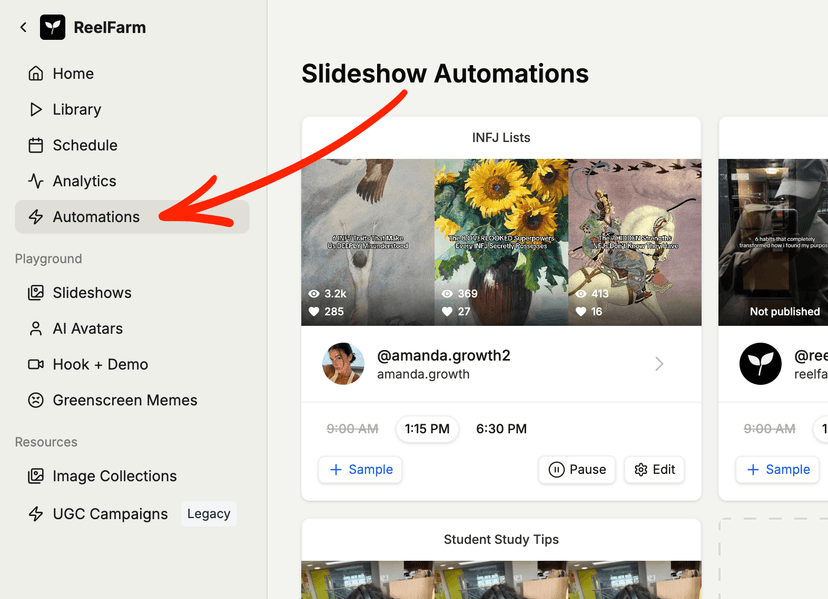Pause the INFJ Lists automation
Screen dimensions: 828x599
click(x=577, y=469)
